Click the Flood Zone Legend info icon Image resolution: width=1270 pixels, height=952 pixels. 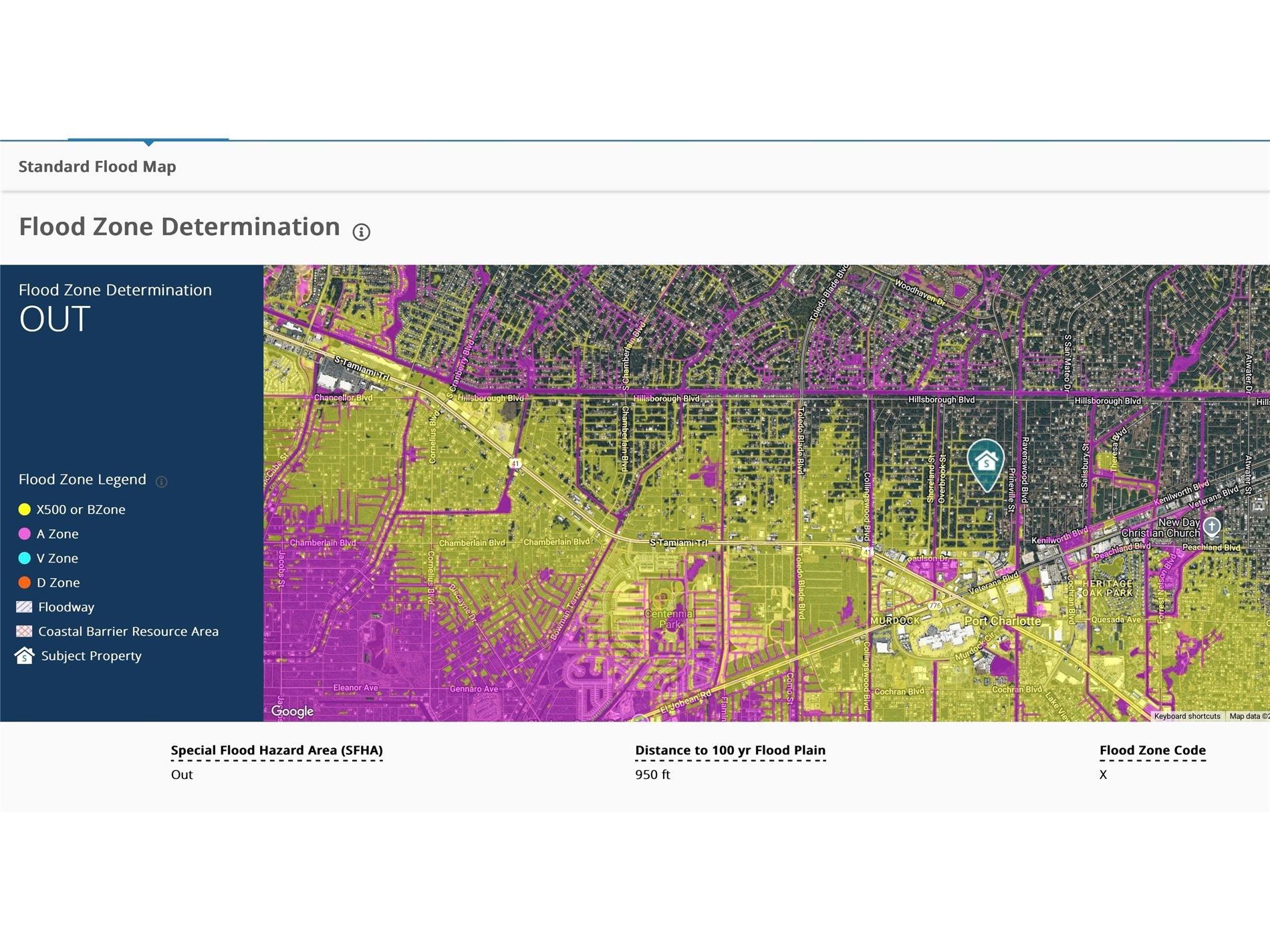pyautogui.click(x=161, y=482)
